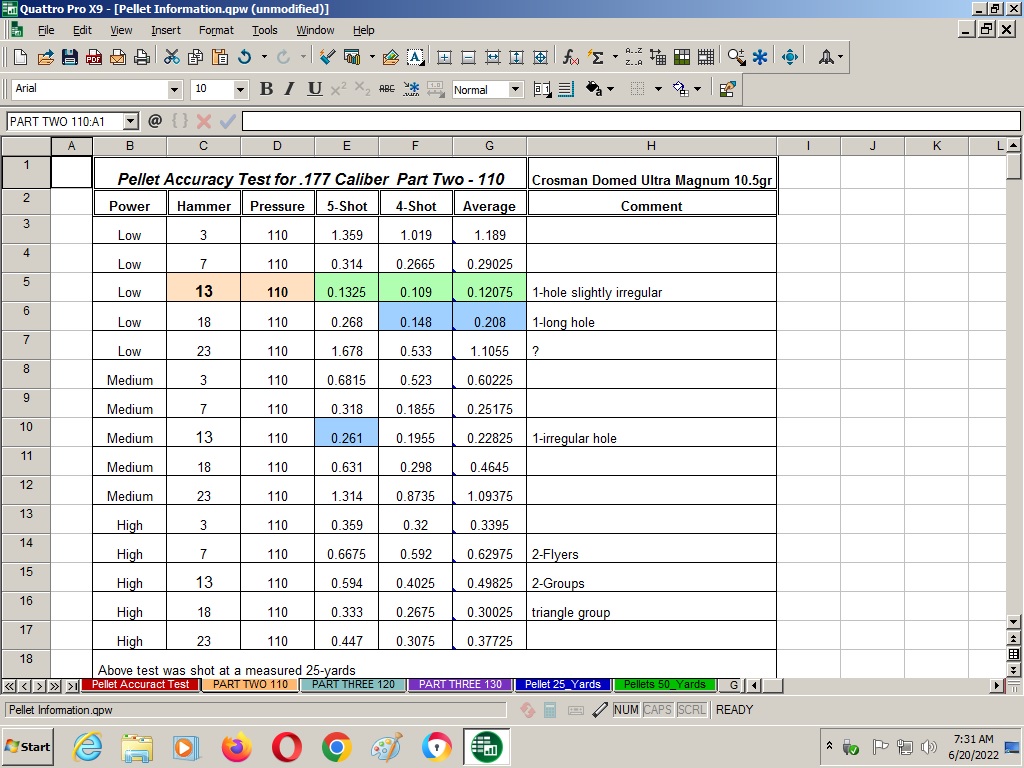The height and width of the screenshot is (768, 1024).
Task: Open selection properties icon at toolbar end
Action: tap(727, 89)
